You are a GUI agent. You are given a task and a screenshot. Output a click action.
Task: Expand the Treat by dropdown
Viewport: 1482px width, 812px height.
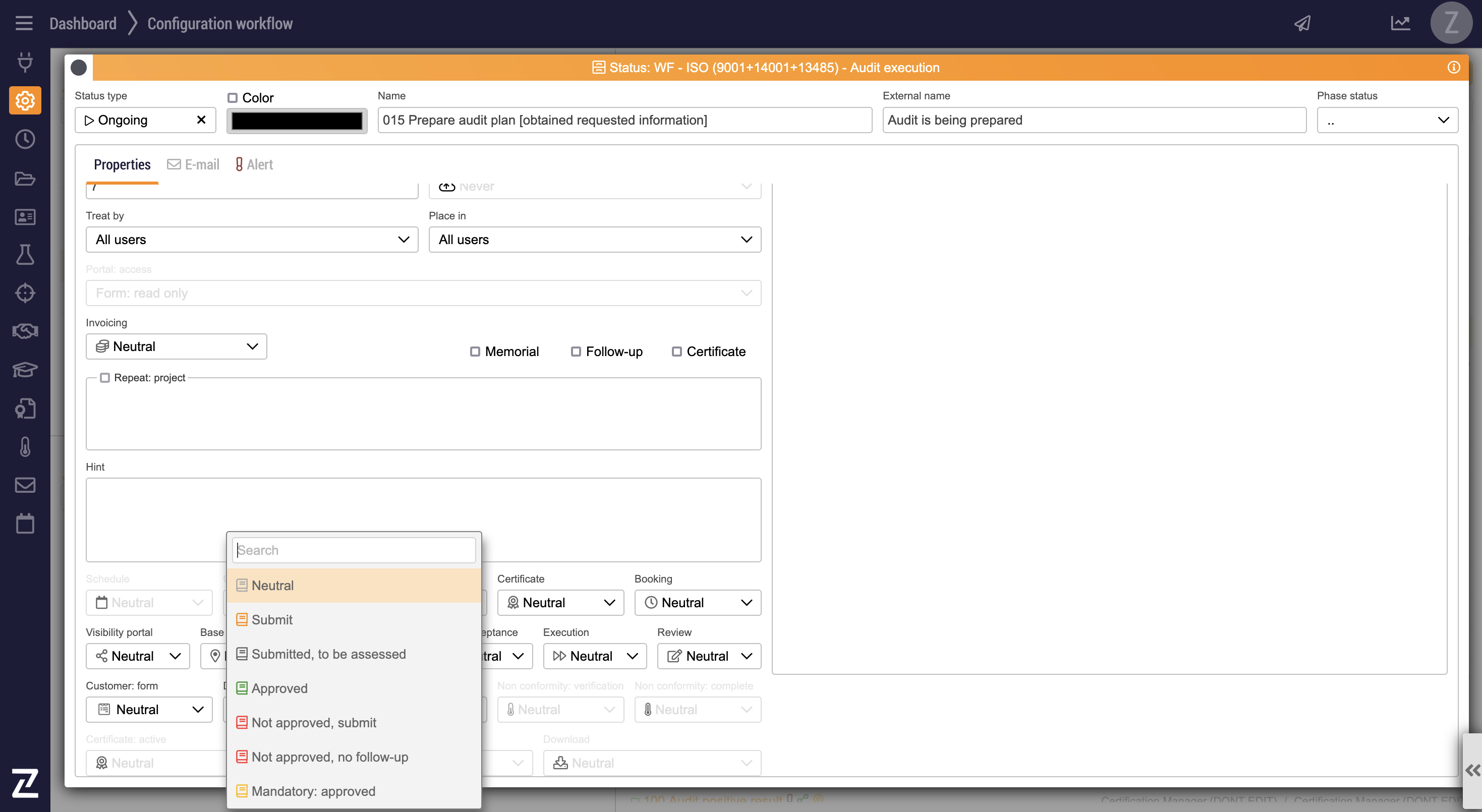tap(251, 239)
